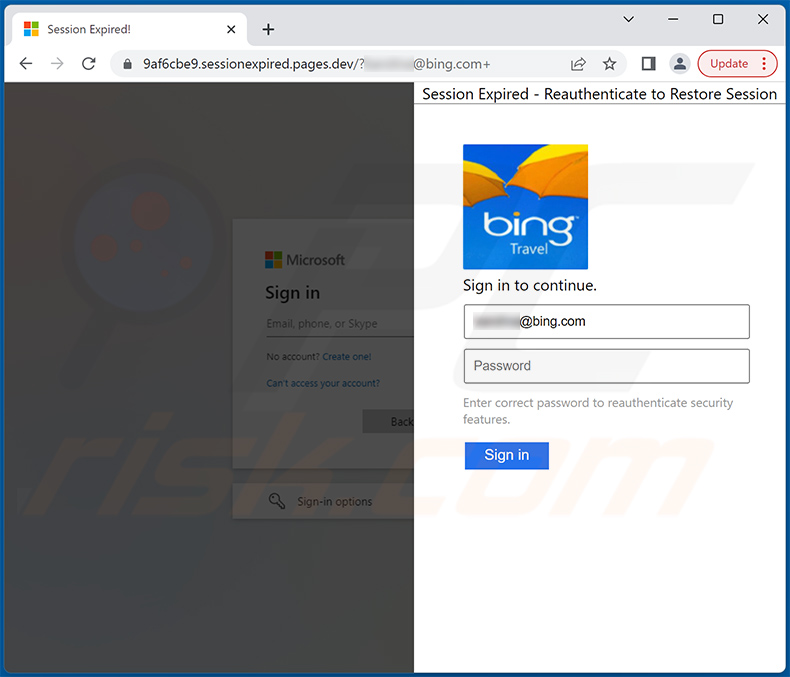Click the Sign in to continue text
Screen dimensions: 790x677
tap(530, 286)
